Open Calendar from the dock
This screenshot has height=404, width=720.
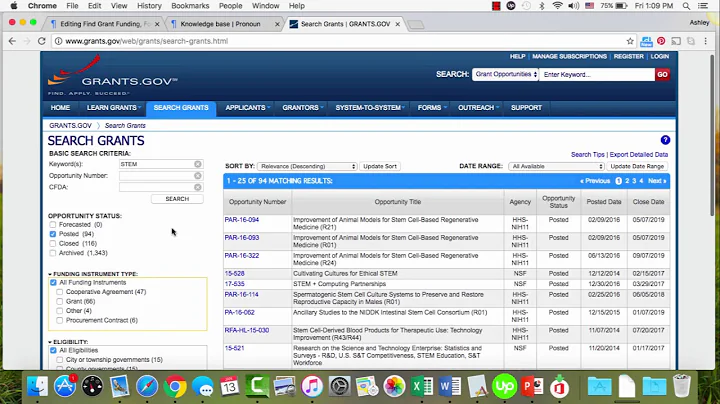coord(230,386)
